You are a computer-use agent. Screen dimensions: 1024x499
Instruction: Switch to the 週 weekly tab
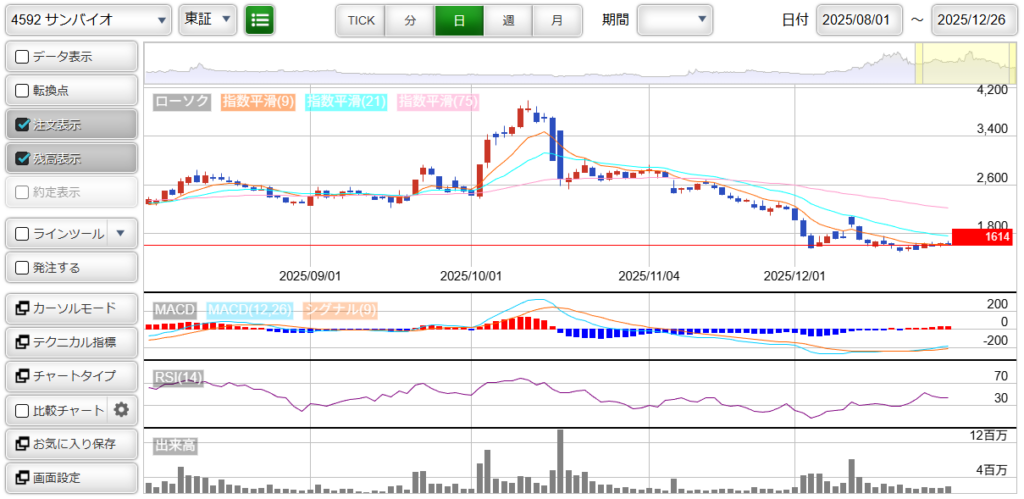(508, 20)
